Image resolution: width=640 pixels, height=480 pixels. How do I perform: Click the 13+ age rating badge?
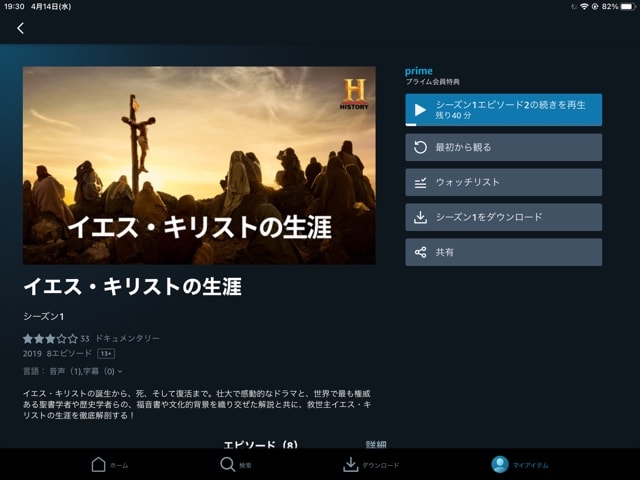point(106,353)
